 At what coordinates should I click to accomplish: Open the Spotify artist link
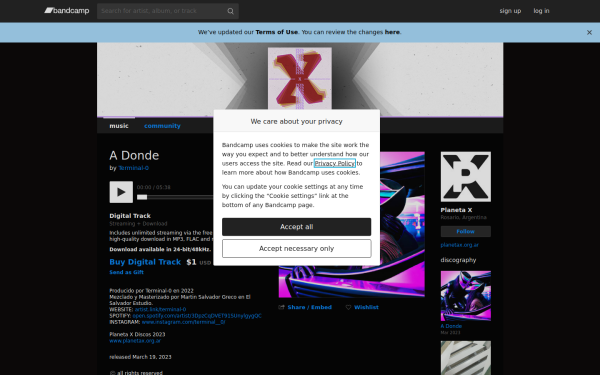click(x=197, y=316)
